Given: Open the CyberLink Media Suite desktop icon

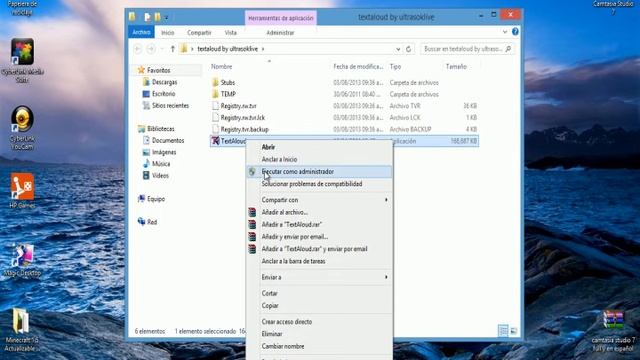Looking at the screenshot, I should tap(22, 52).
